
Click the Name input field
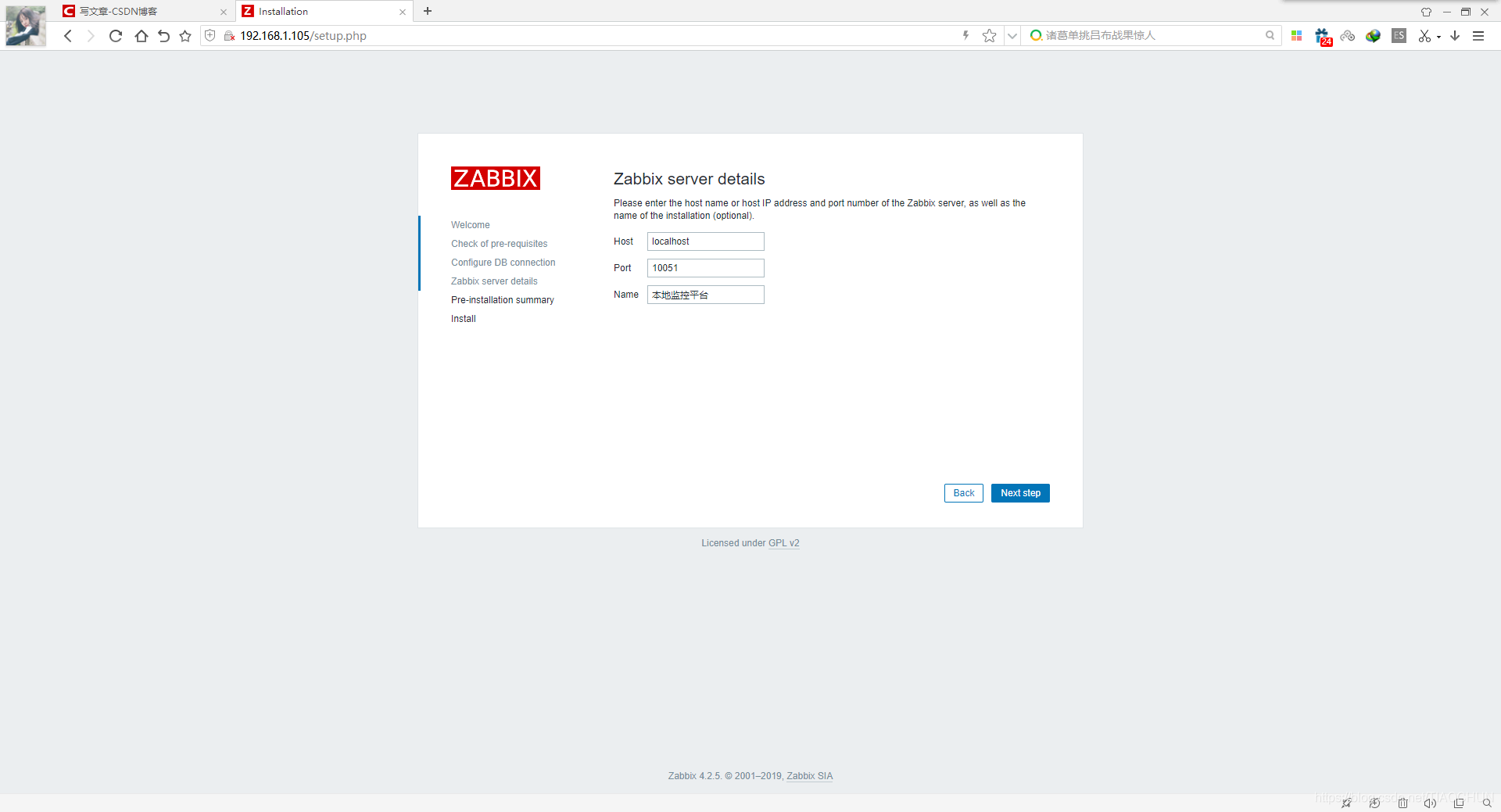point(705,295)
